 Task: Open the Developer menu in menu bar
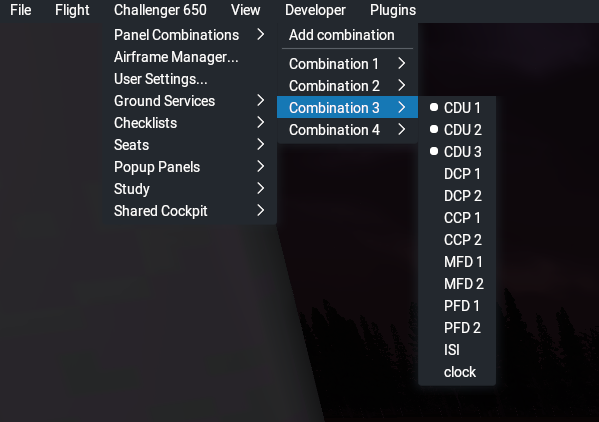pos(315,10)
